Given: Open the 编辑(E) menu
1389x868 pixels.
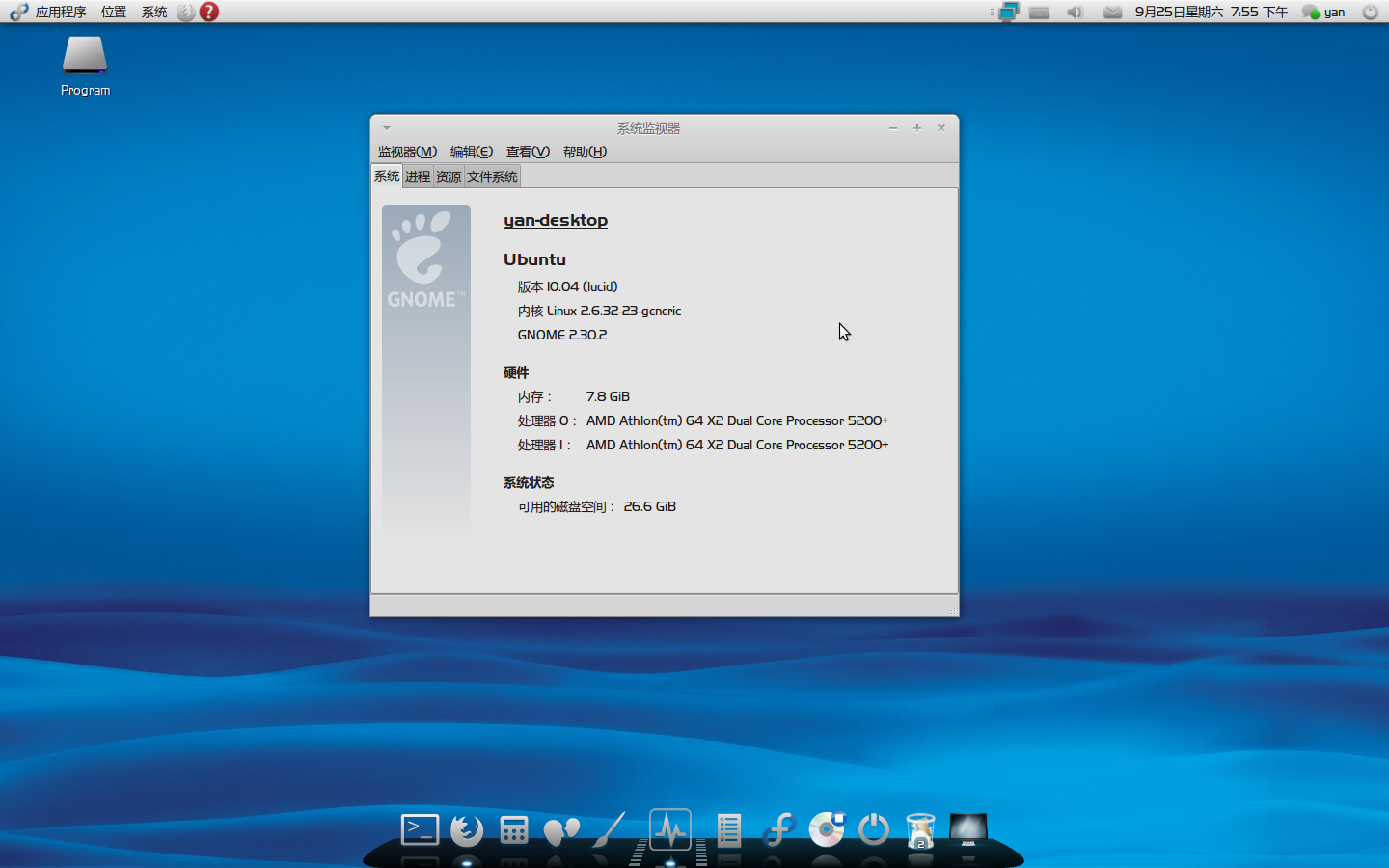Looking at the screenshot, I should click(472, 151).
